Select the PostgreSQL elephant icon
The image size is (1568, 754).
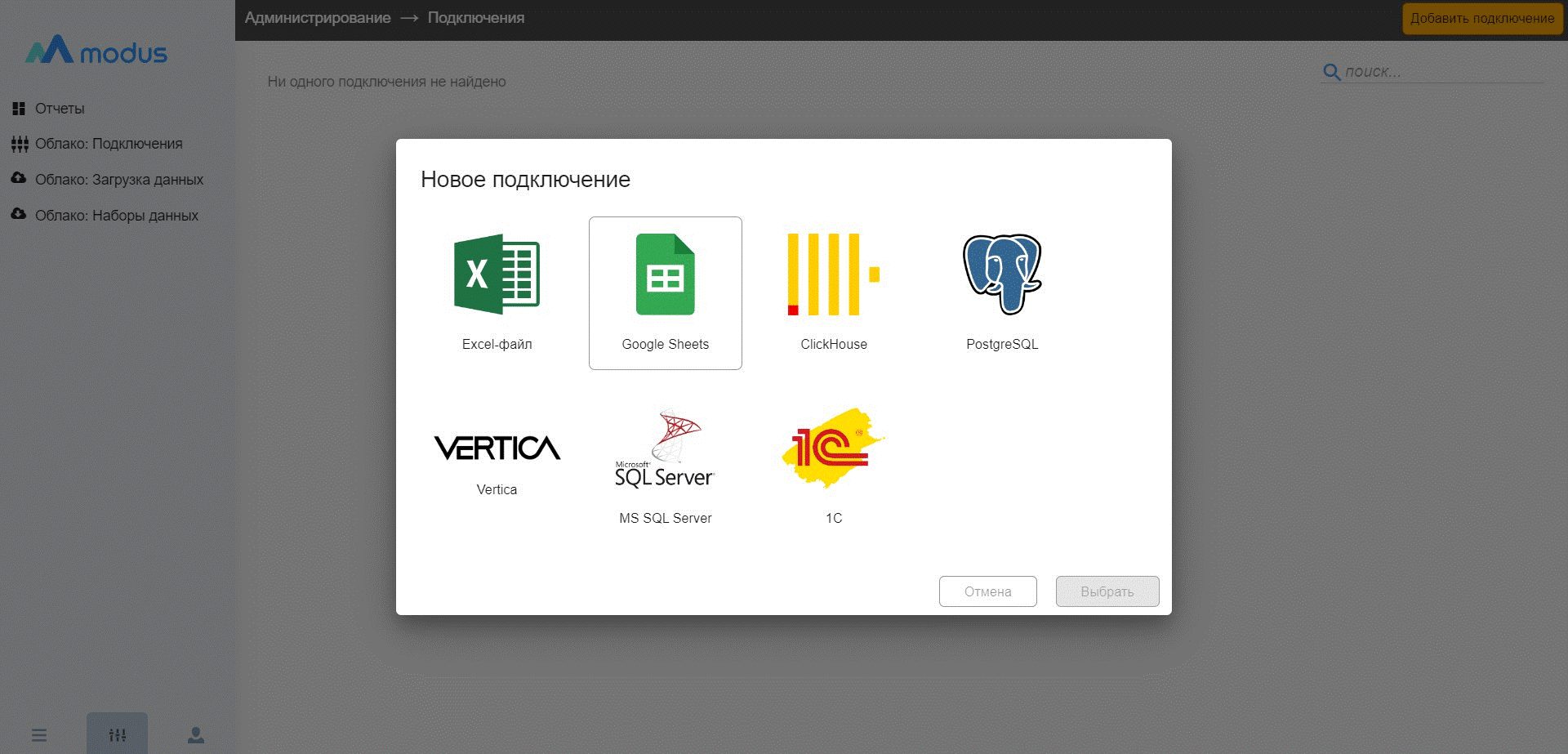coord(1002,275)
